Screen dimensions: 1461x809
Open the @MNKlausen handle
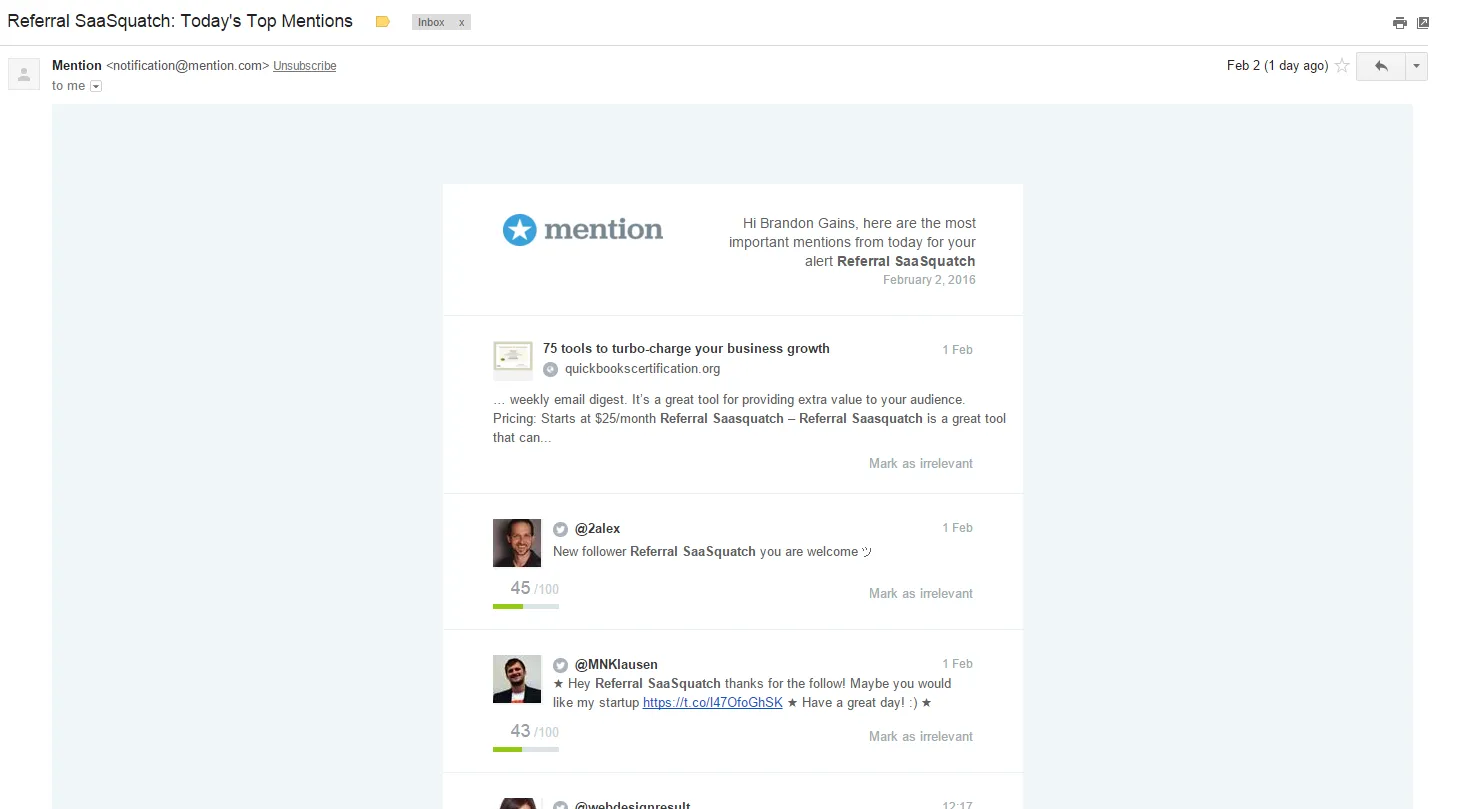616,665
